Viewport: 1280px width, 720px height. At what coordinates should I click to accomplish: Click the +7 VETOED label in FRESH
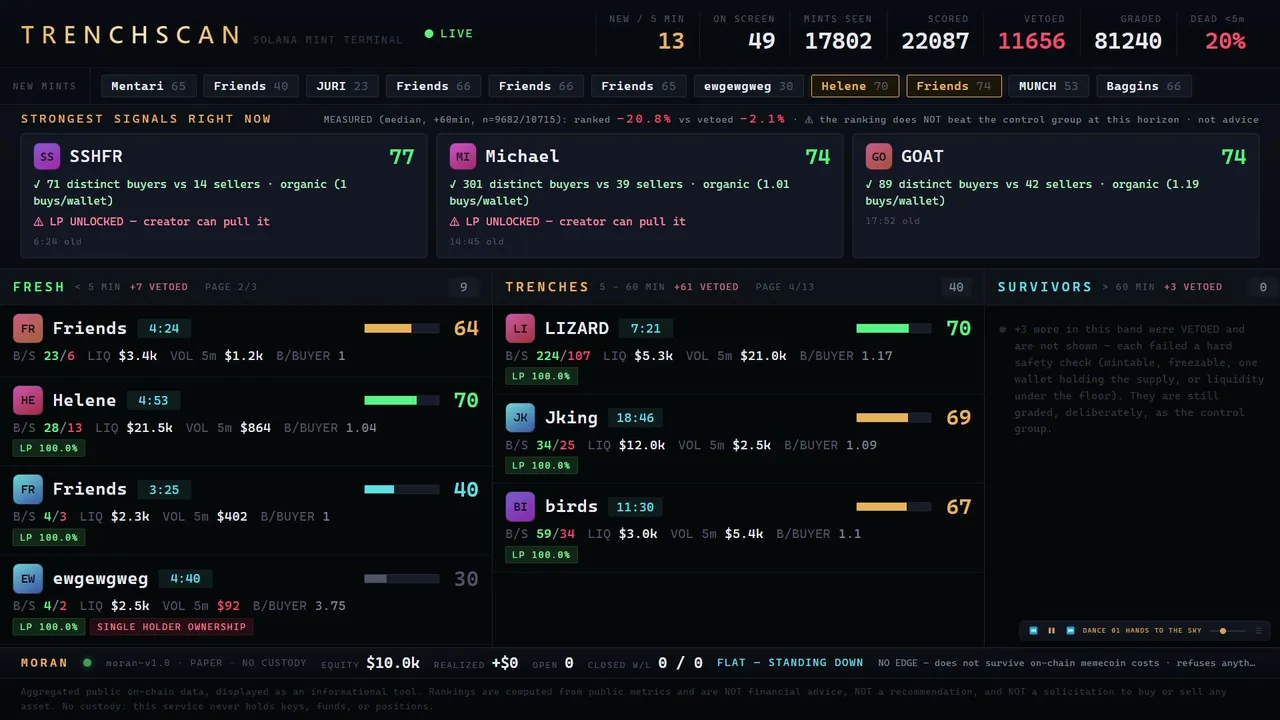(x=159, y=287)
